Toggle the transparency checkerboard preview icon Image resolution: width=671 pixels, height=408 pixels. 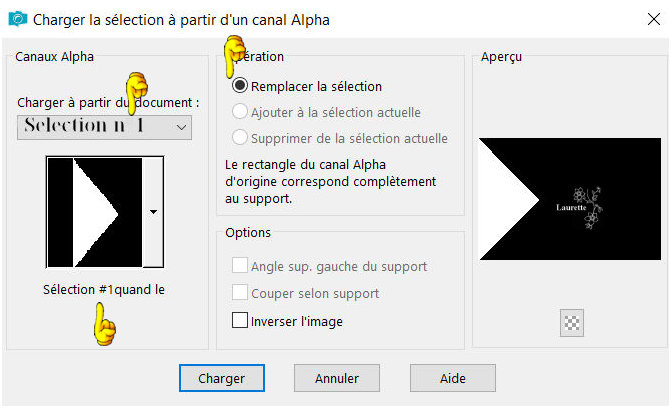tap(572, 323)
